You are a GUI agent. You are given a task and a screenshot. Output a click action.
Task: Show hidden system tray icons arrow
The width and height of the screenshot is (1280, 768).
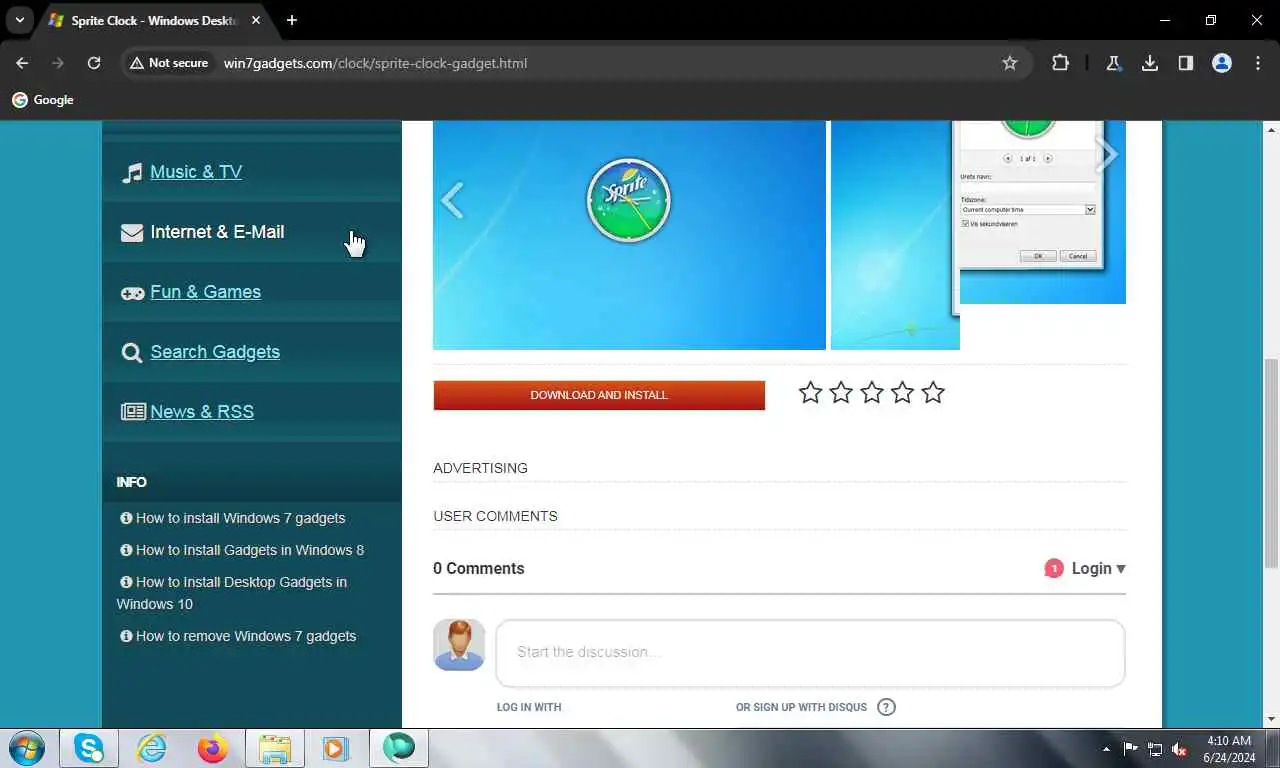1106,749
